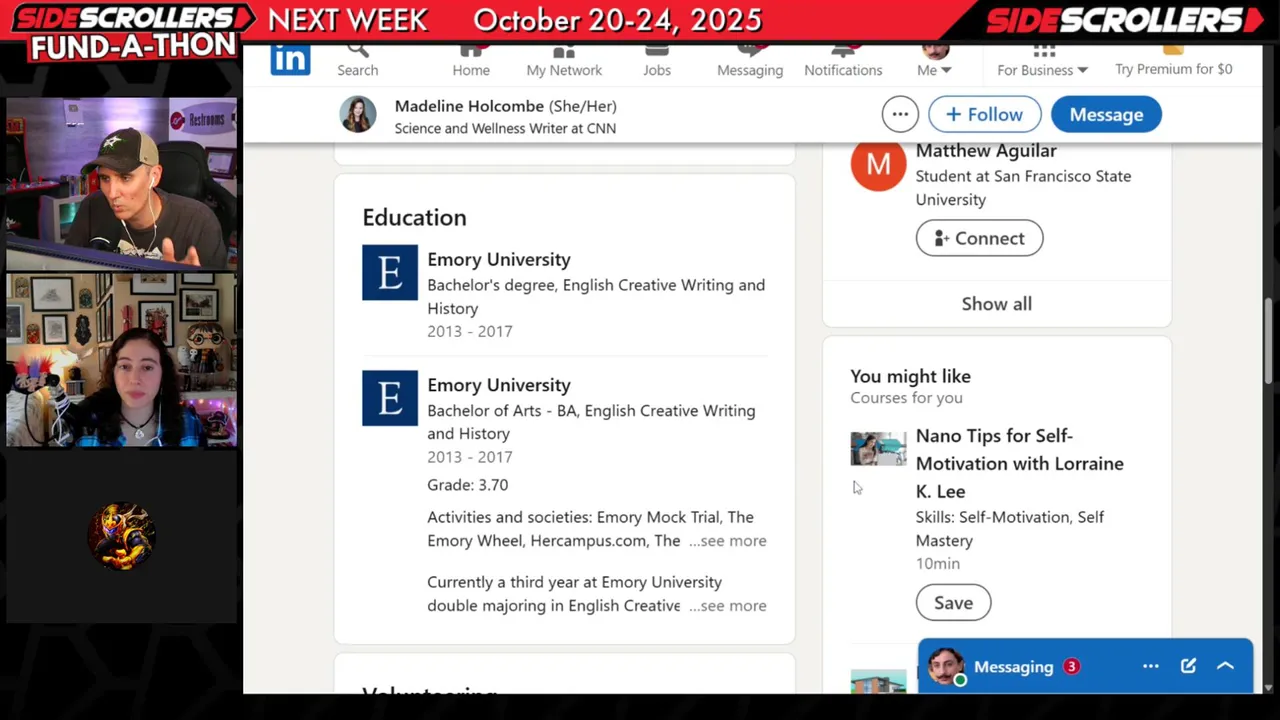1280x720 pixels.
Task: Open the Jobs tab
Action: point(657,61)
